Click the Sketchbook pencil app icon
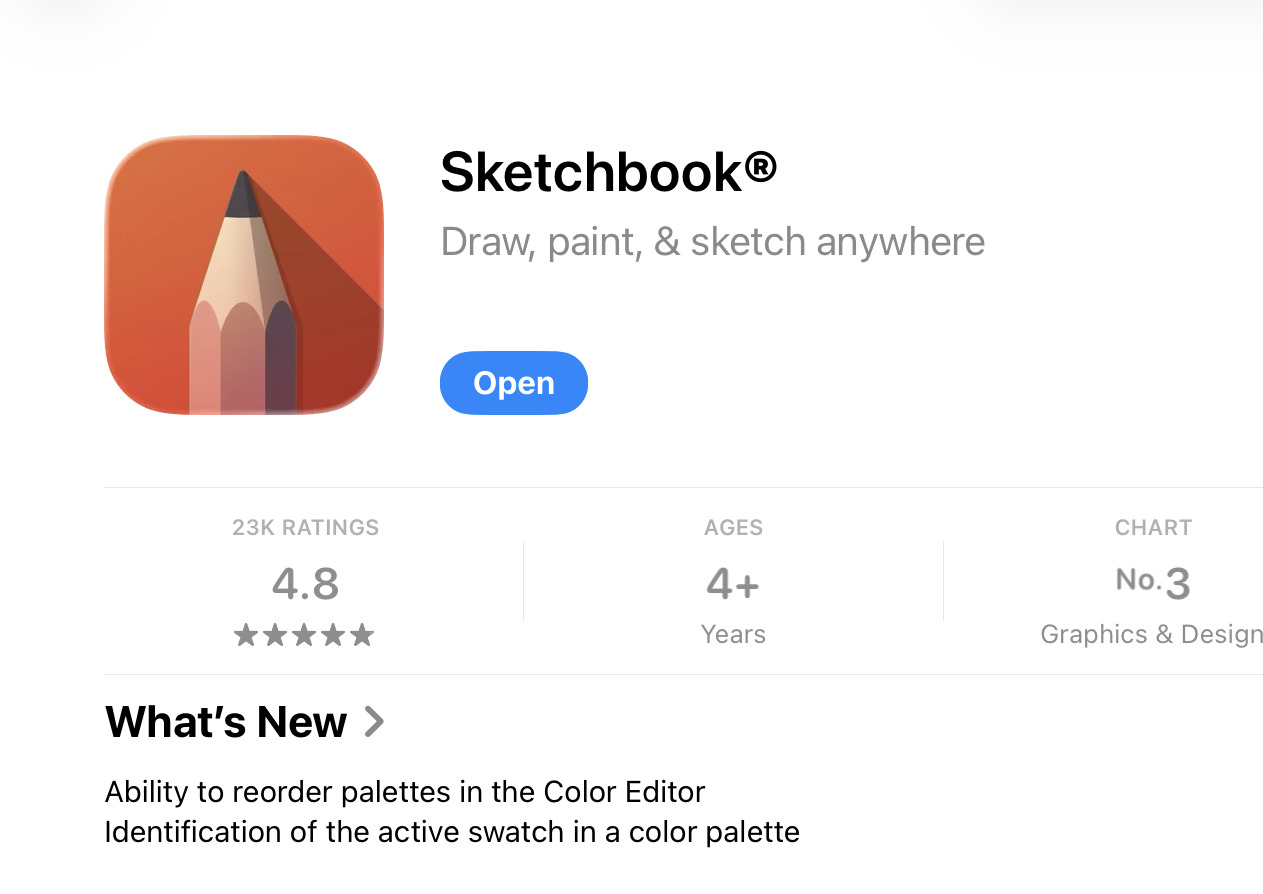This screenshot has height=894, width=1263. click(244, 275)
